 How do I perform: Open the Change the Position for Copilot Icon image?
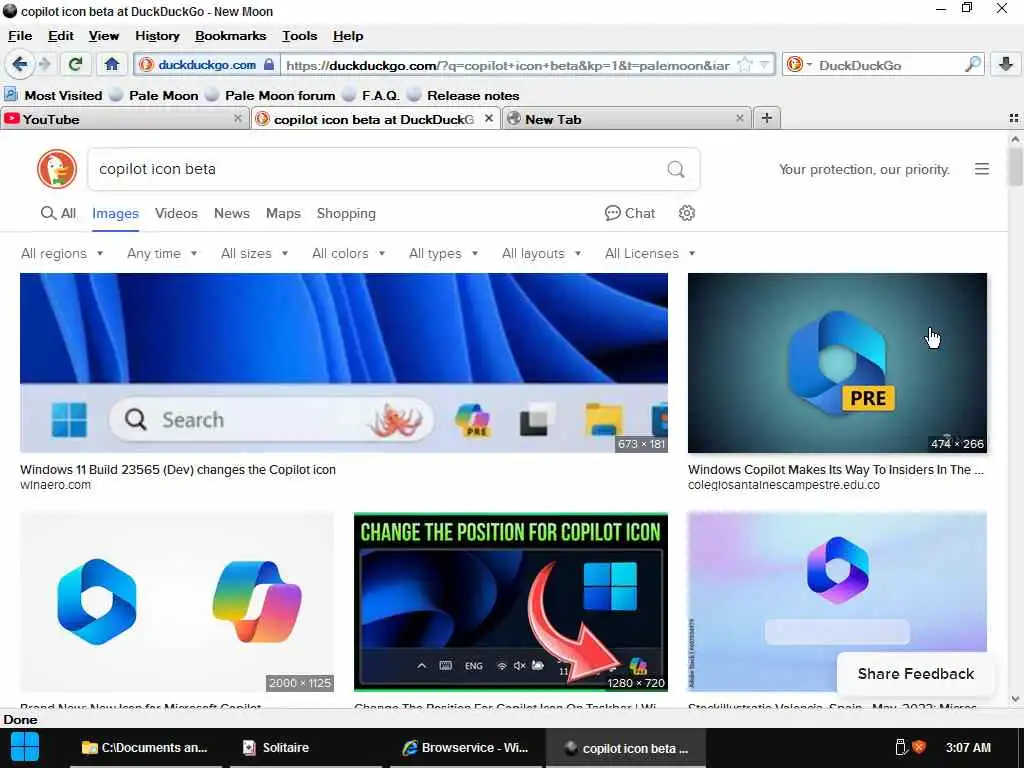click(511, 602)
